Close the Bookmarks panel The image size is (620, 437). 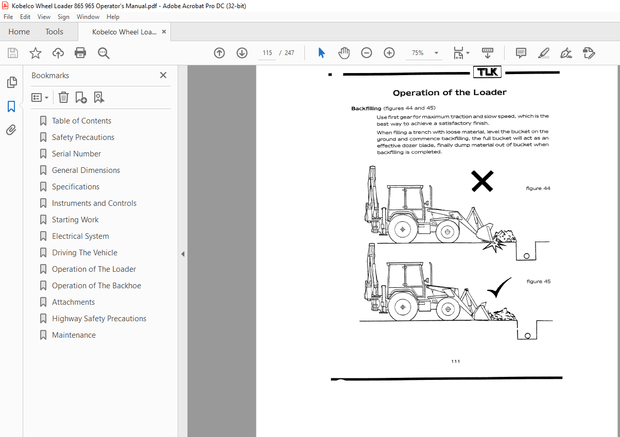click(x=163, y=75)
